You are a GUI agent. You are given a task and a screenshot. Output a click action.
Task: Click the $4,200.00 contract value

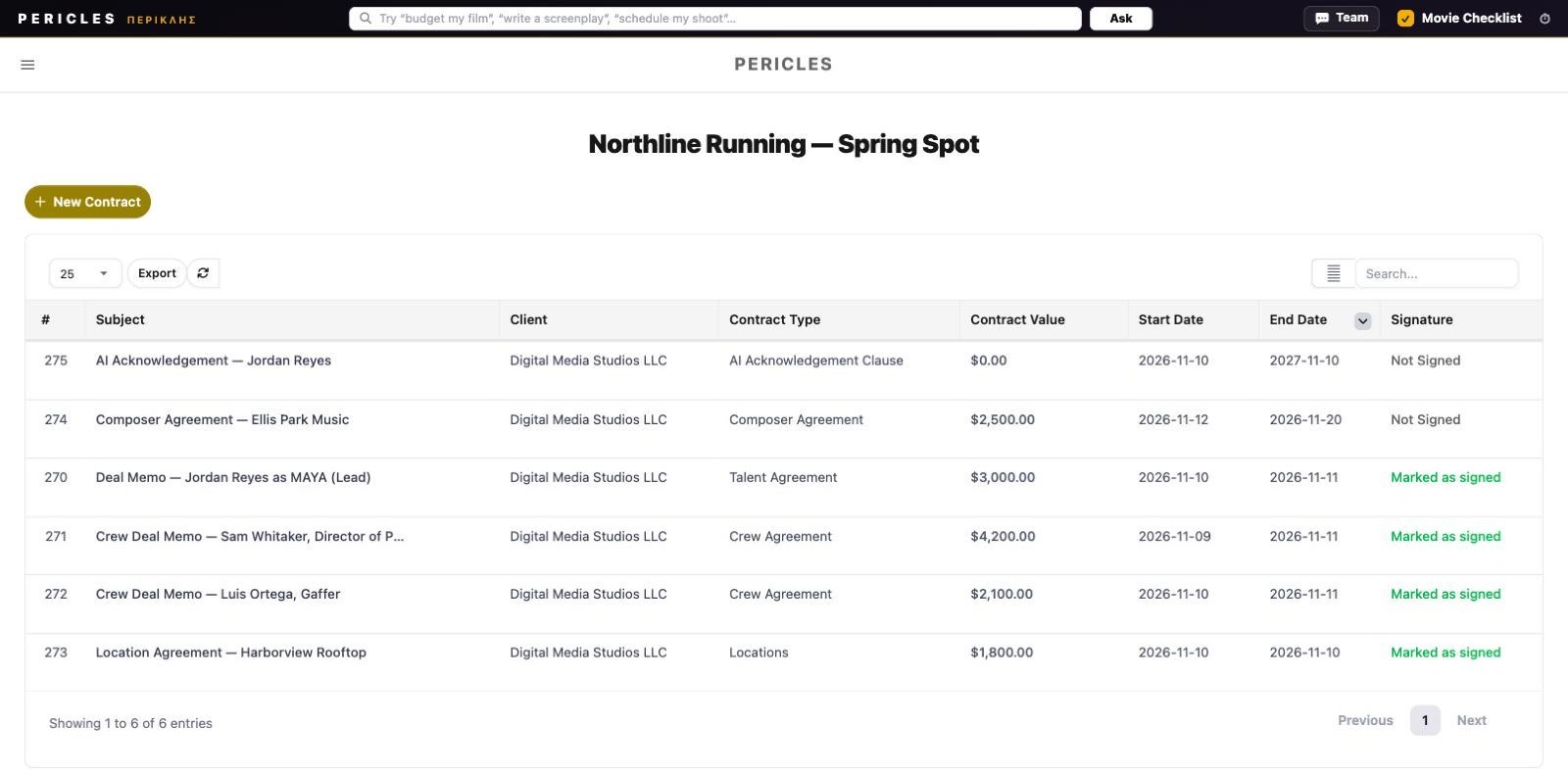(1003, 536)
